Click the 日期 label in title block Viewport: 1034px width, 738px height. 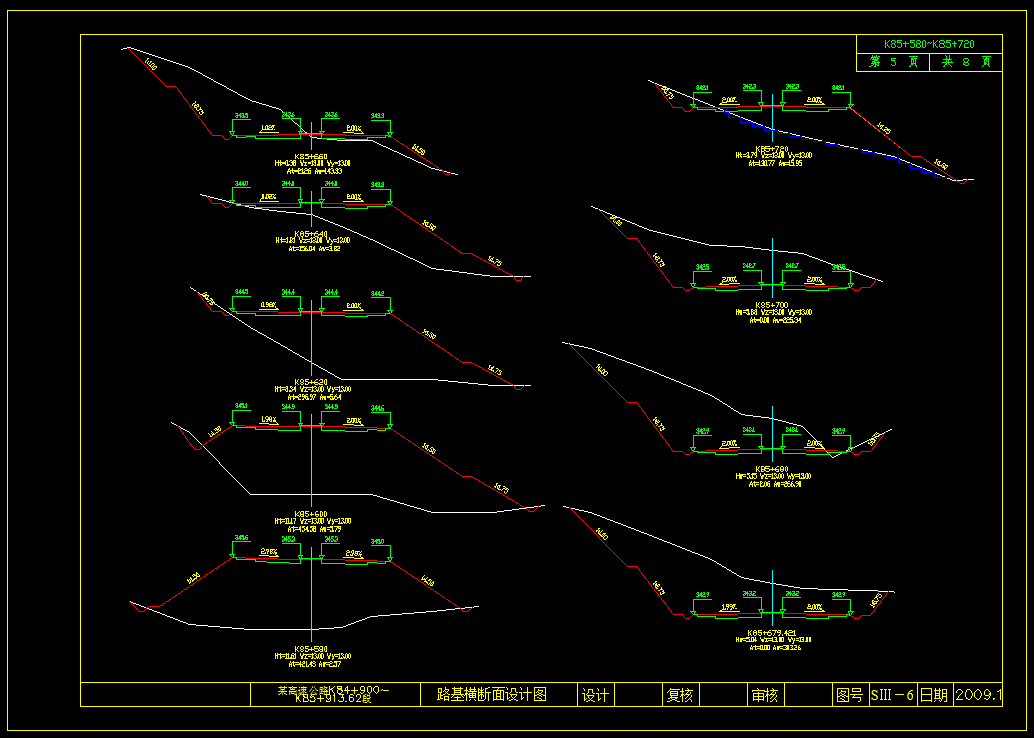tap(934, 695)
